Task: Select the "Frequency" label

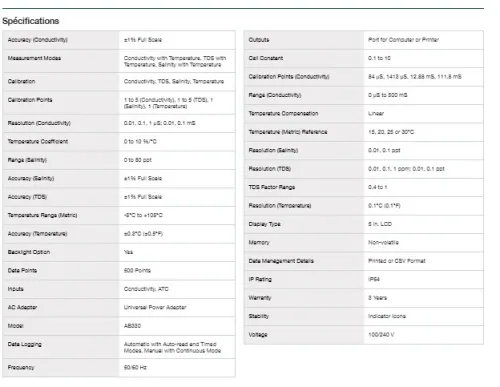Action: point(21,368)
